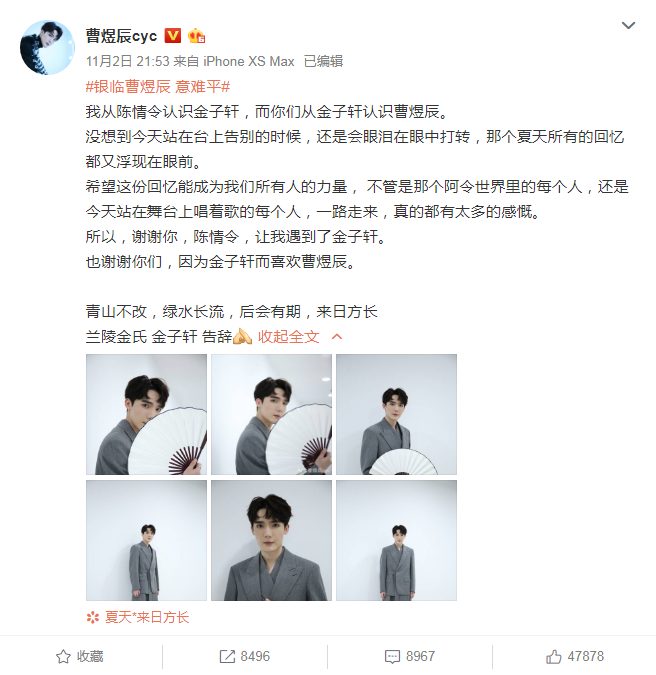Click the post timestamp 11月2日 21:53
656x675 pixels.
click(128, 61)
